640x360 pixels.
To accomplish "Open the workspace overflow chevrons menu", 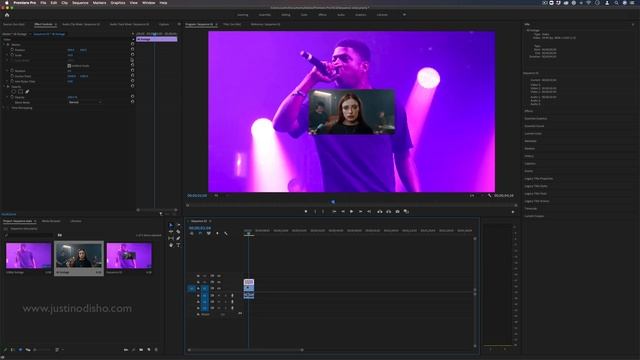I will pos(404,15).
